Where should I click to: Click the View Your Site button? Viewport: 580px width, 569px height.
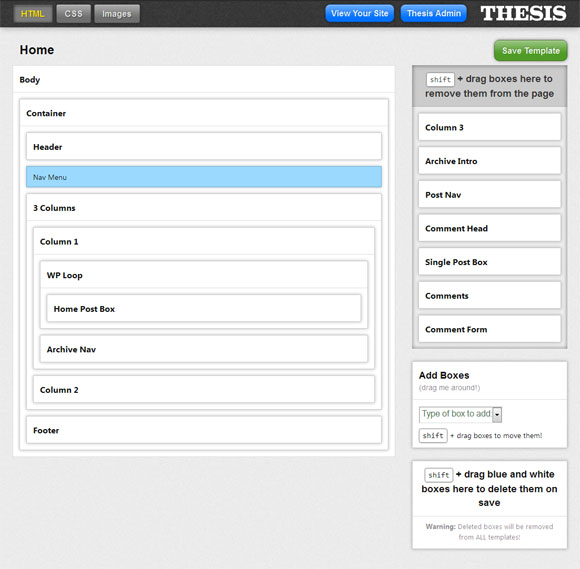click(x=360, y=13)
